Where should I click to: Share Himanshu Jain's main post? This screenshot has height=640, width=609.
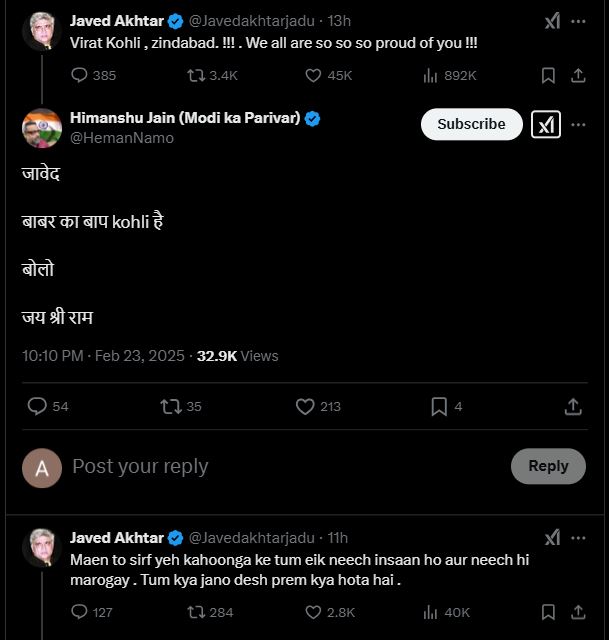573,406
